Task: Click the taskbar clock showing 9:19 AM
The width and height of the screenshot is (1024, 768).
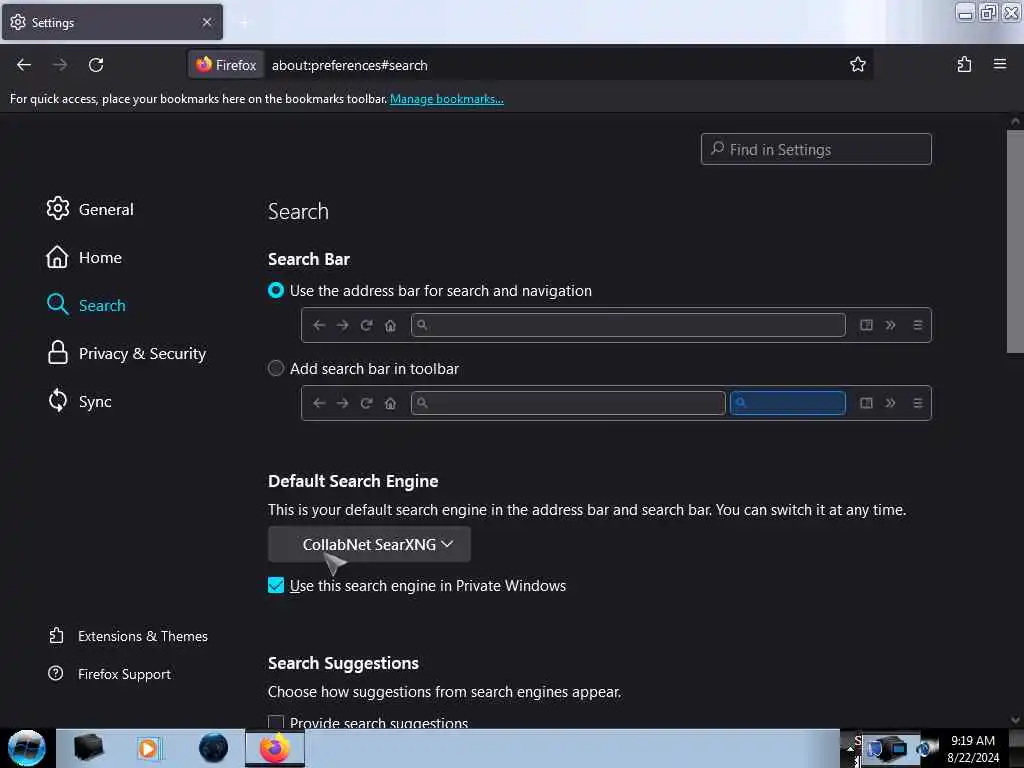Action: pyautogui.click(x=972, y=748)
